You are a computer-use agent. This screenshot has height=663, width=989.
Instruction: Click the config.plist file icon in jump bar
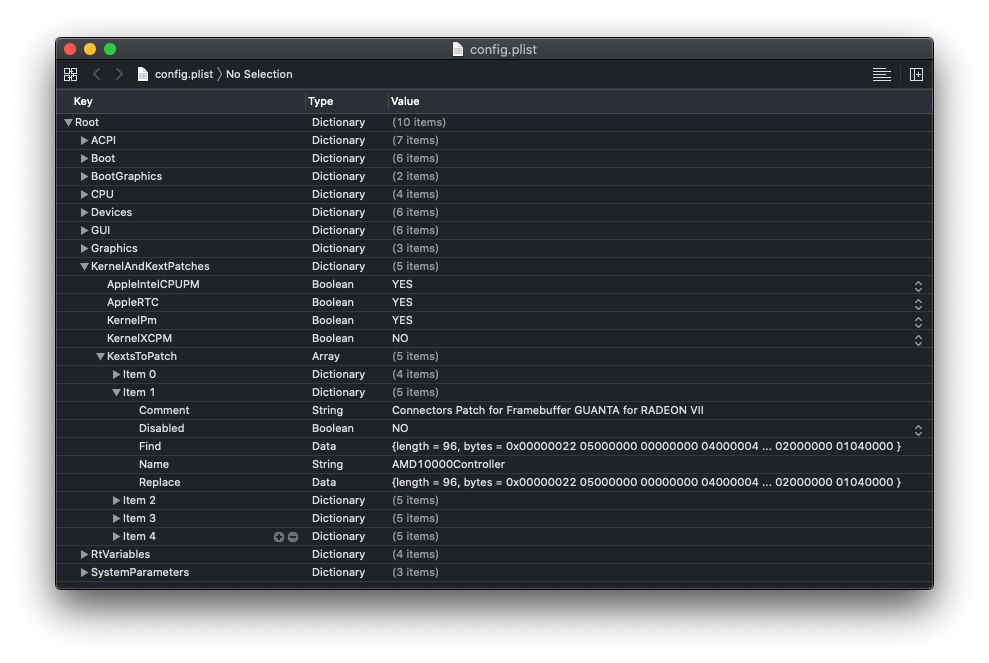[143, 74]
